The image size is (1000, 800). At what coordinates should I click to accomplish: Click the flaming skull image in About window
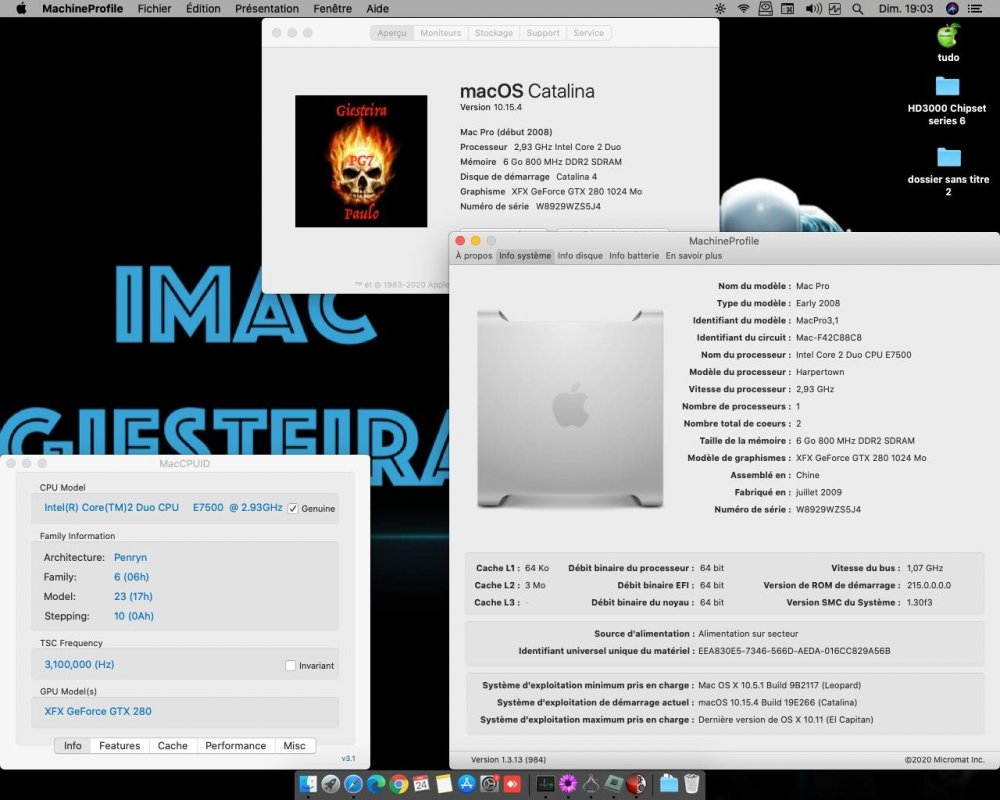point(361,161)
